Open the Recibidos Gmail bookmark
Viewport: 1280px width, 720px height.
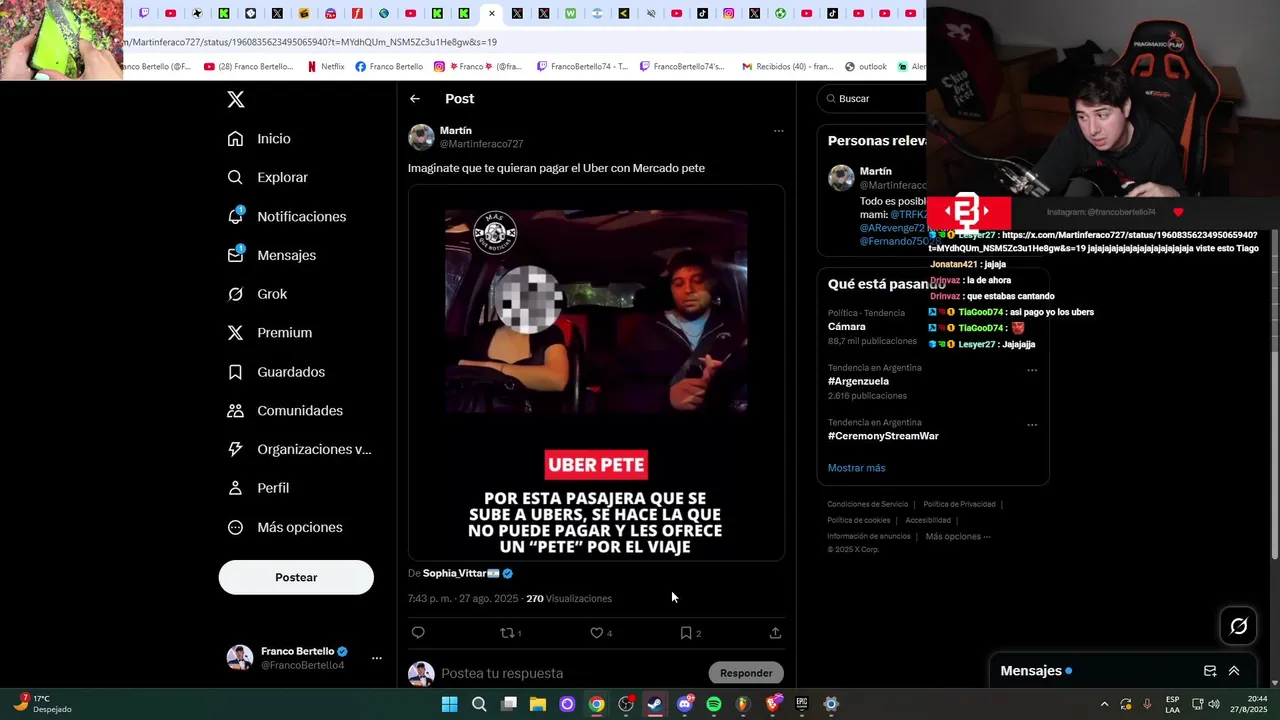787,66
